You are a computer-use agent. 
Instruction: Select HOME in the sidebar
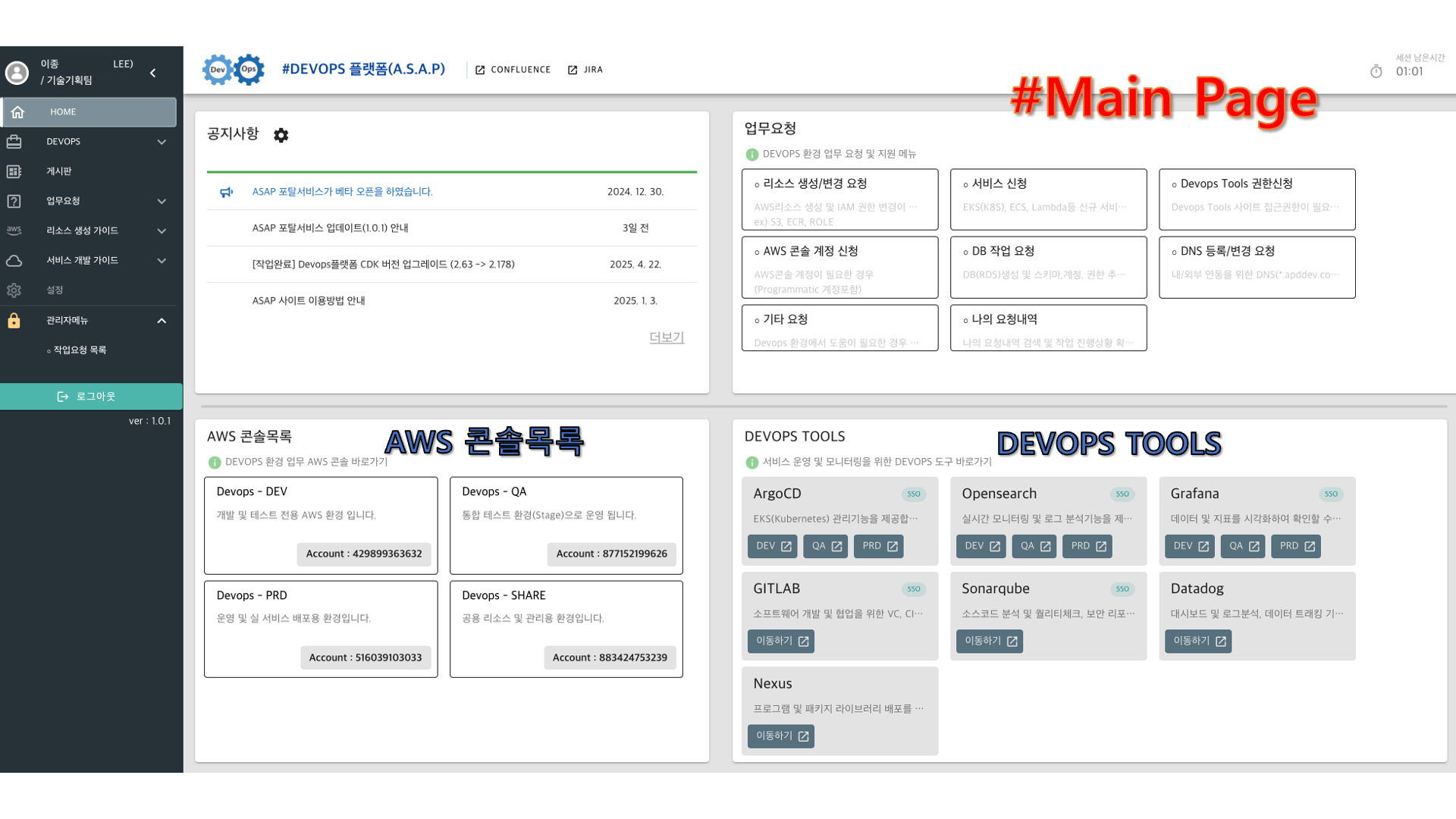point(89,112)
